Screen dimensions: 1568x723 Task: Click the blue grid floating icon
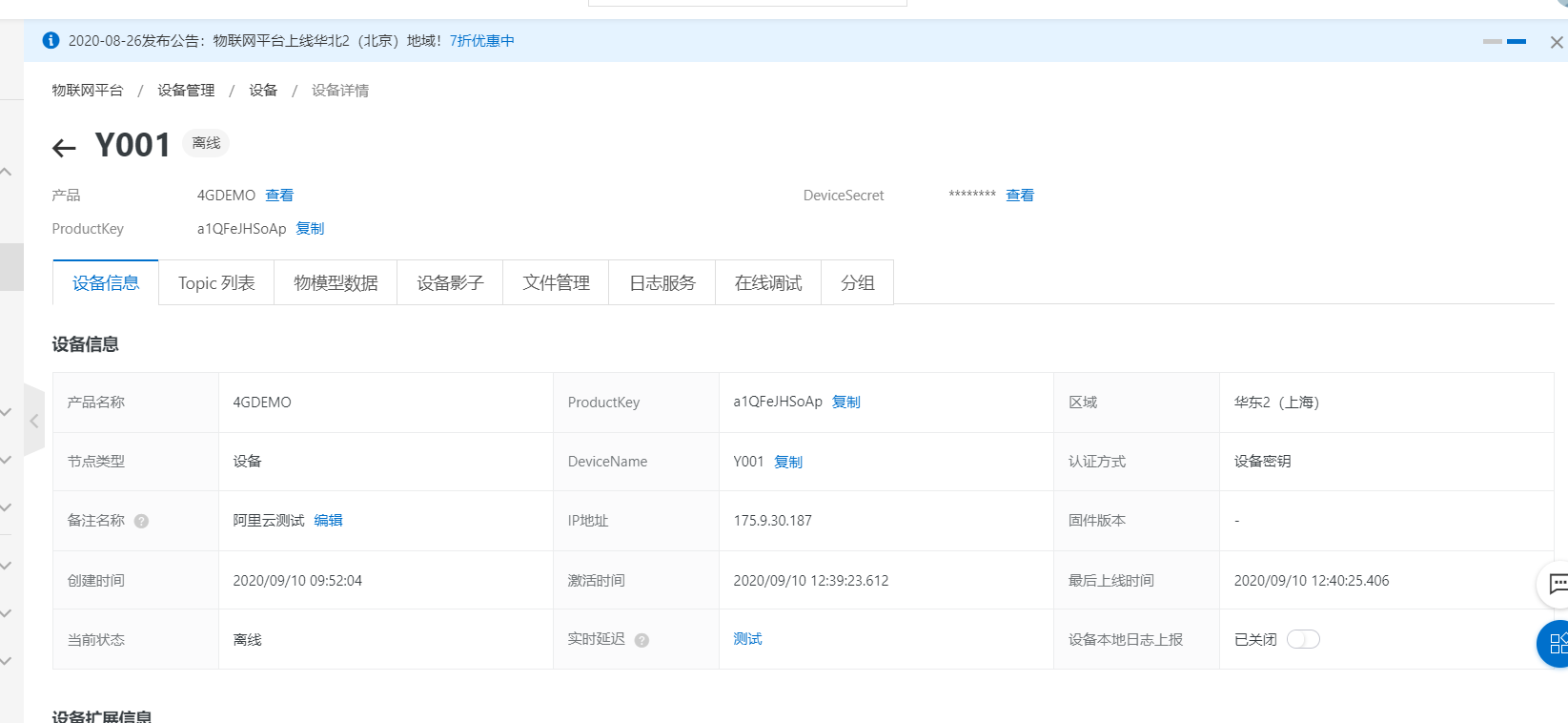[x=1556, y=643]
